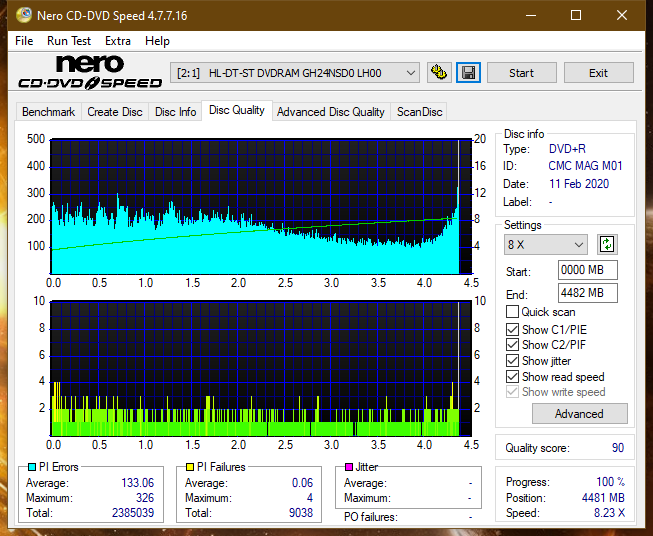Click the Start position field 0000 MB
Image resolution: width=653 pixels, height=536 pixels.
(x=587, y=270)
